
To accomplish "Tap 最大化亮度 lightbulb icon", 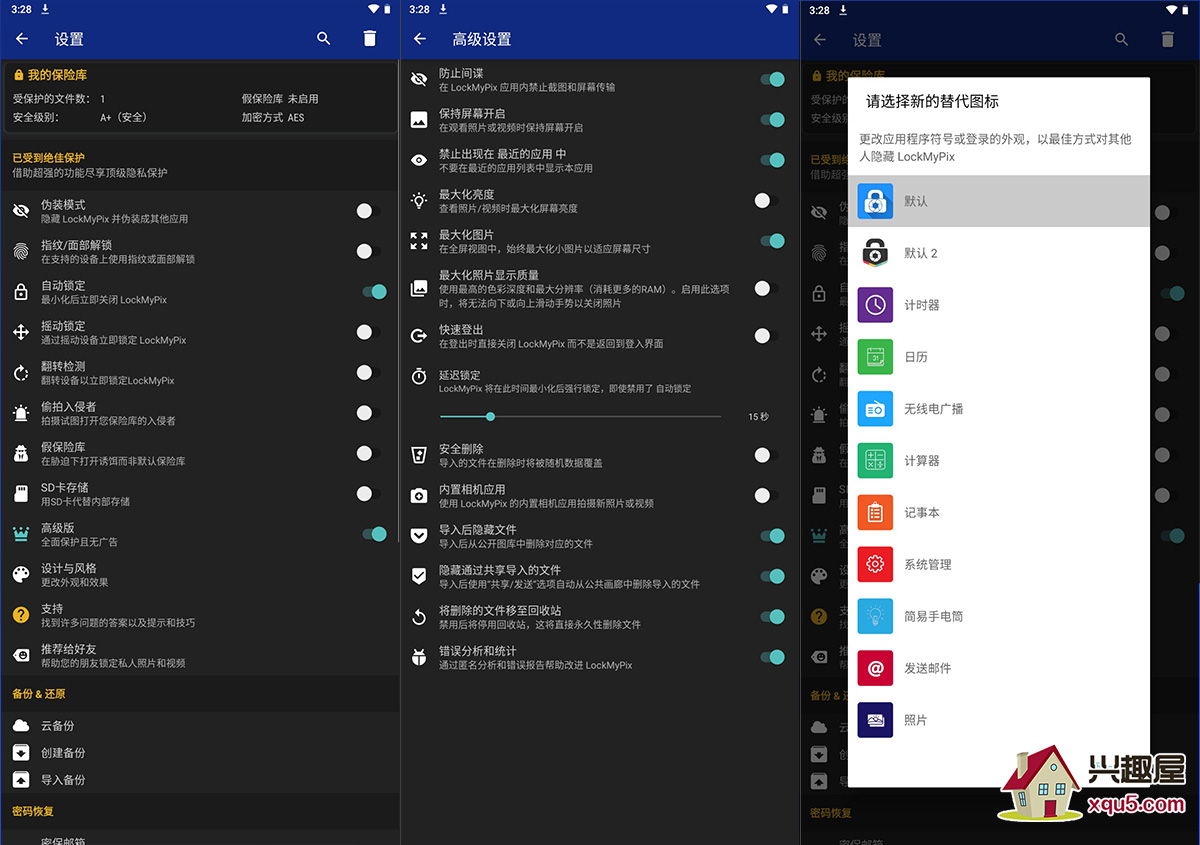I will (419, 201).
